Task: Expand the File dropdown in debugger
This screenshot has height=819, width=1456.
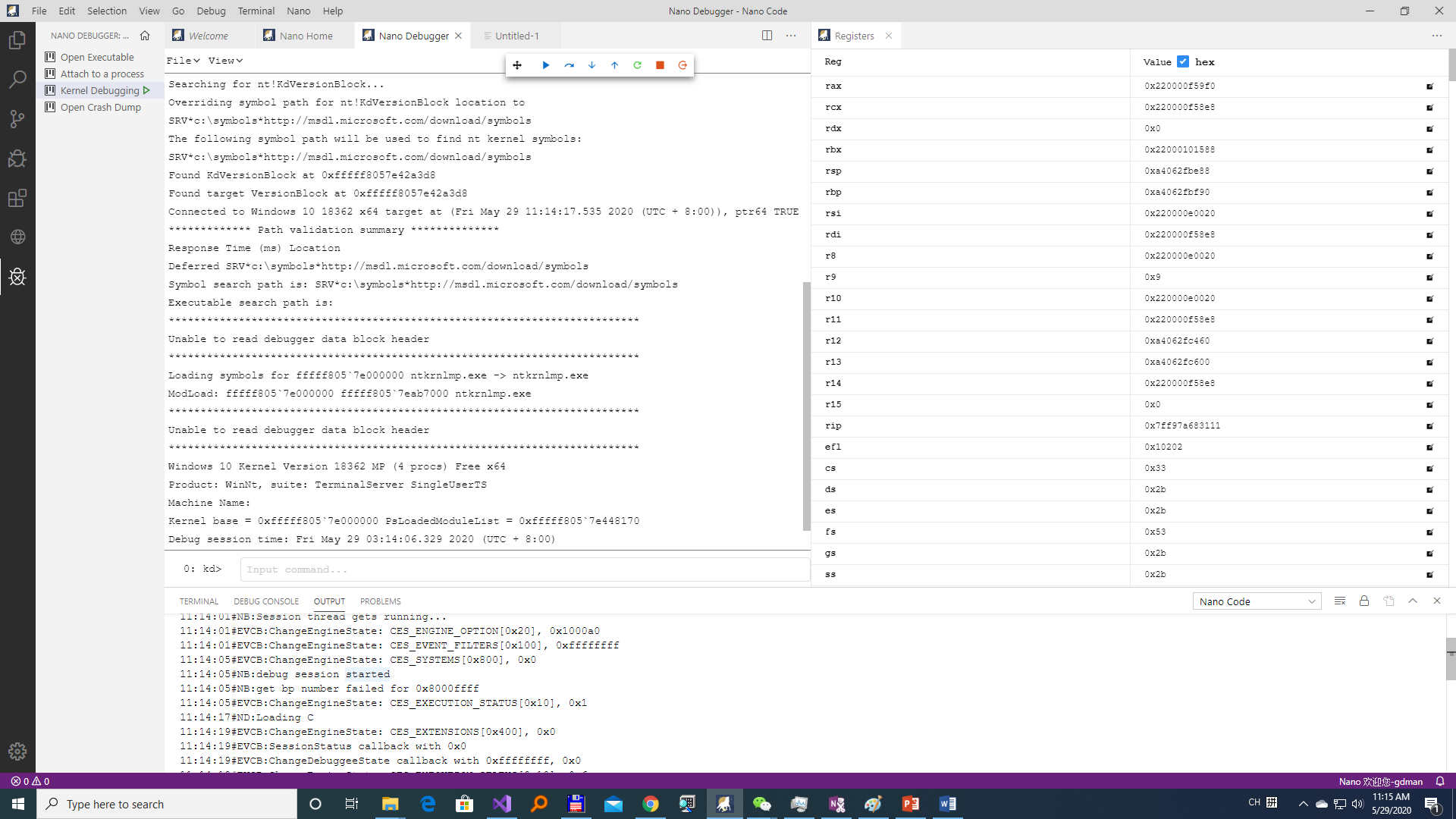Action: [183, 61]
